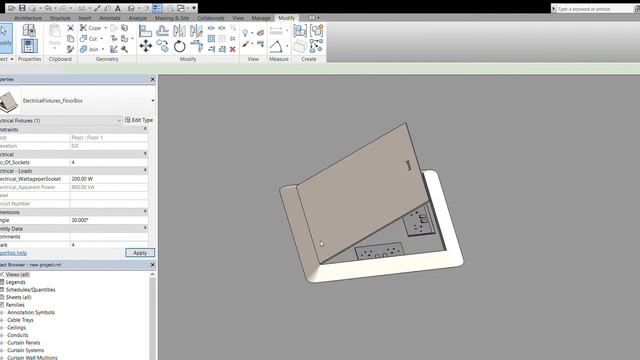640x360 pixels.
Task: Click the Join geometry tool
Action: tap(89, 49)
